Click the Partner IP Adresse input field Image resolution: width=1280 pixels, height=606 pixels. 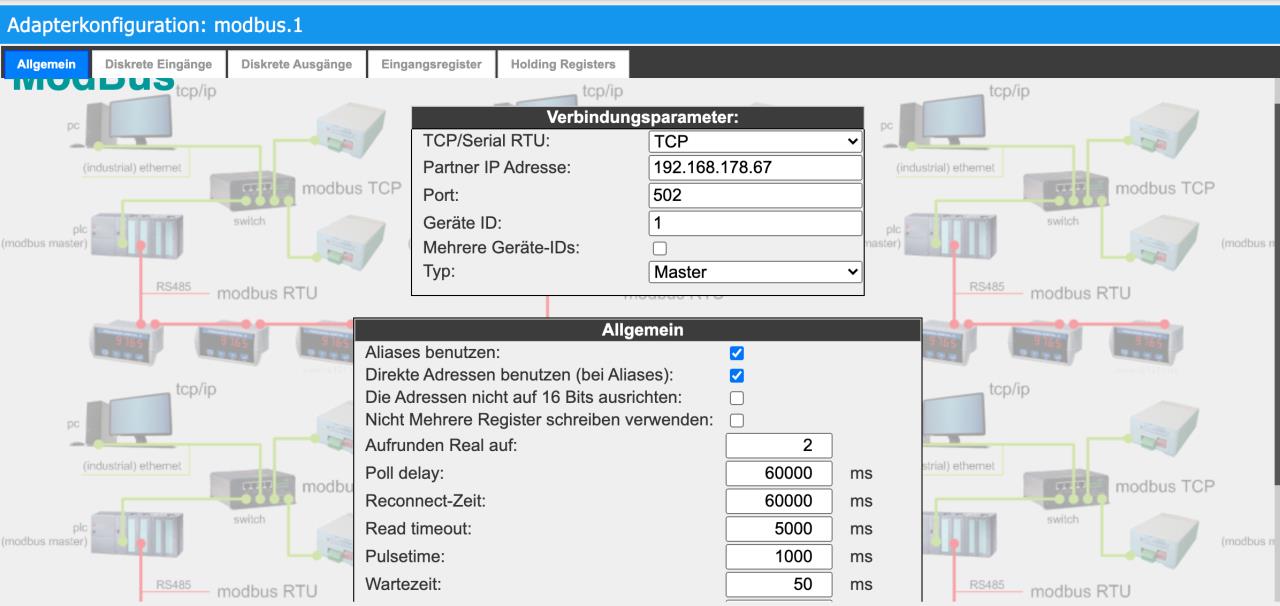point(755,167)
